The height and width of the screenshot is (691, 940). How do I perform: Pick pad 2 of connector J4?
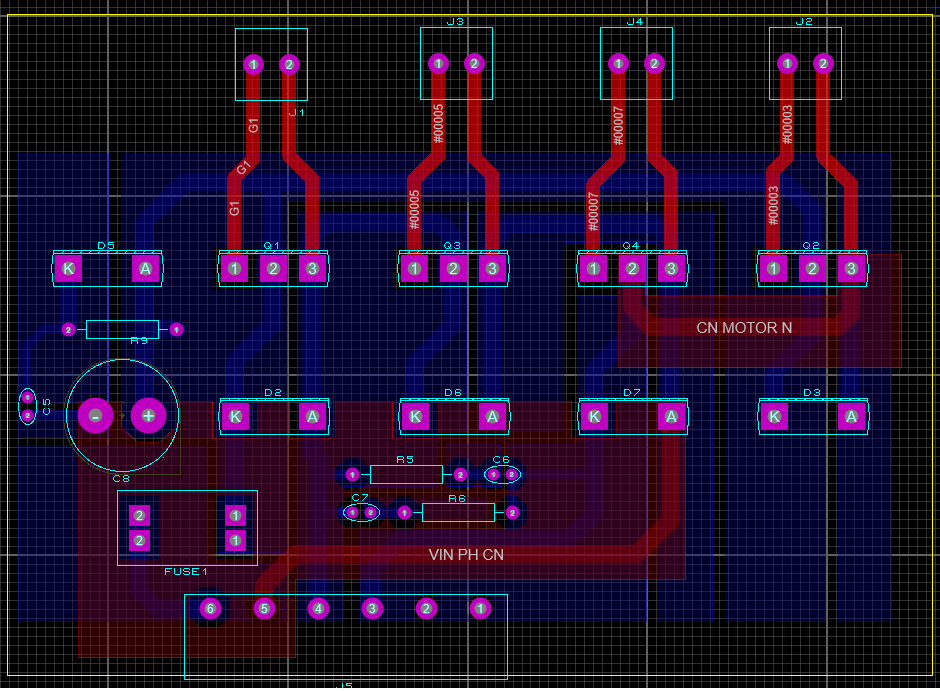pyautogui.click(x=654, y=64)
